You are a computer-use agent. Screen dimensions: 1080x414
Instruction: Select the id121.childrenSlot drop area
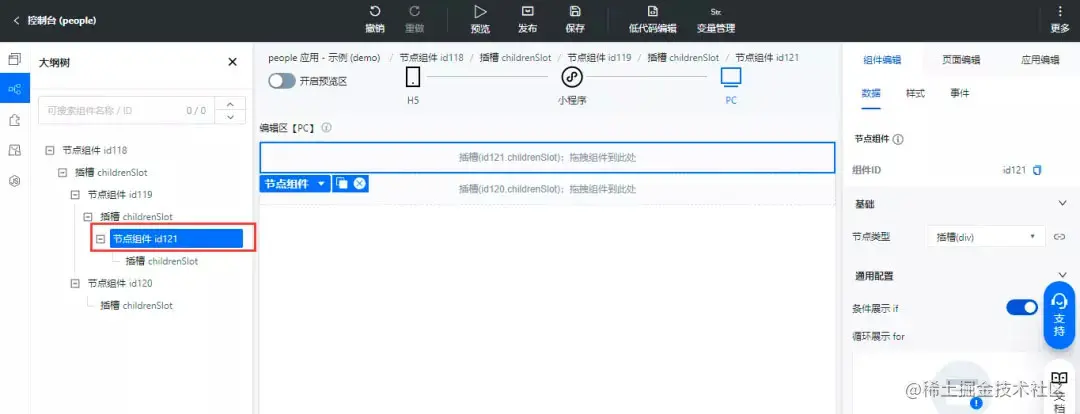click(x=547, y=158)
